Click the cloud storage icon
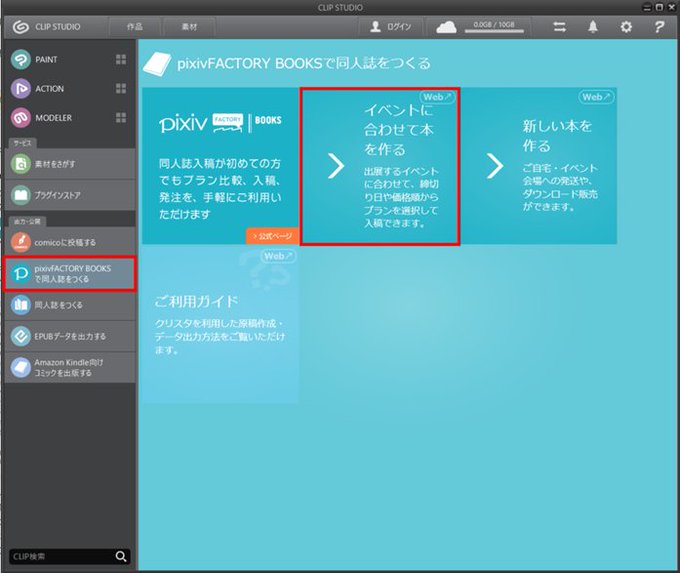680x573 pixels. [446, 27]
